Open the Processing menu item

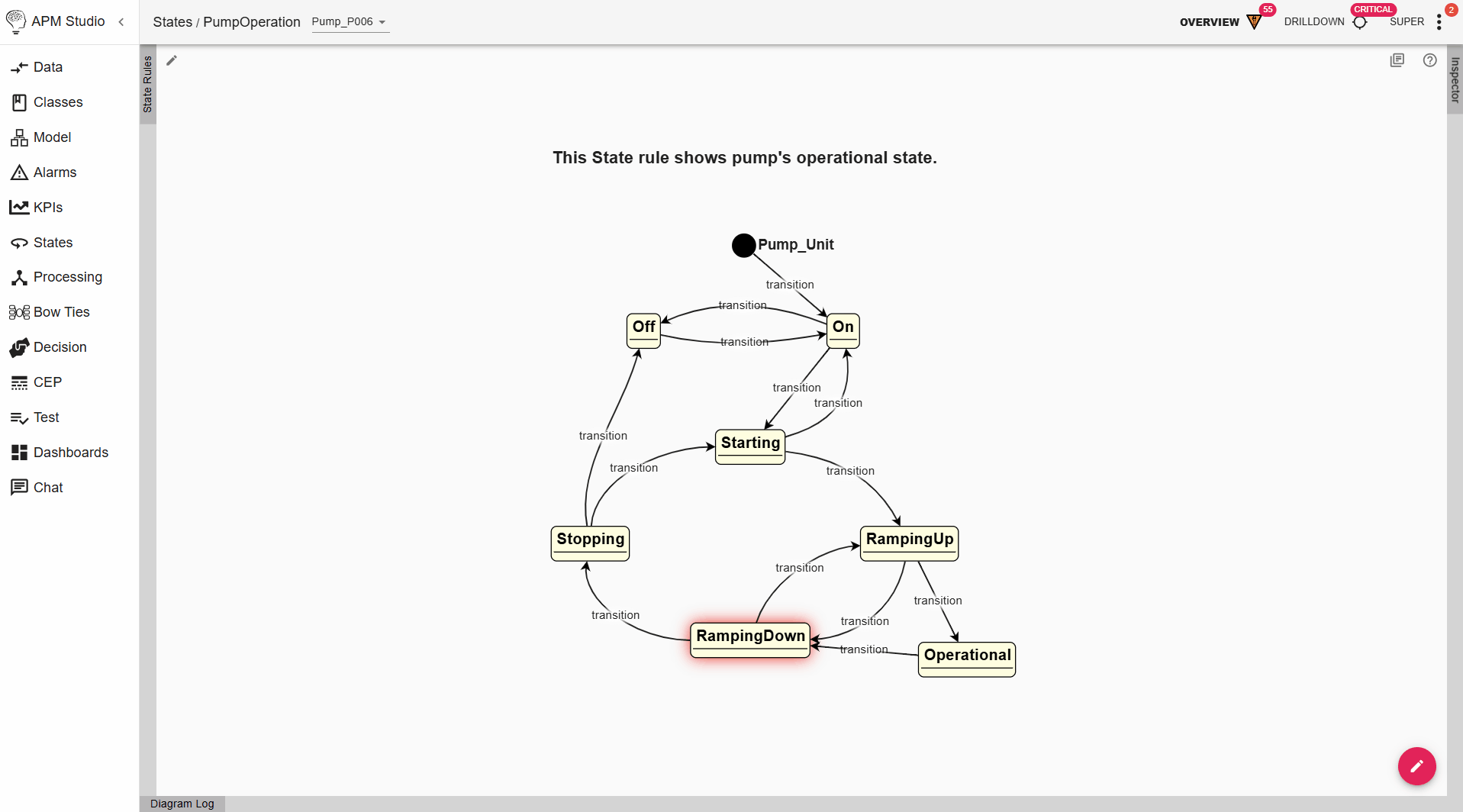coord(69,277)
